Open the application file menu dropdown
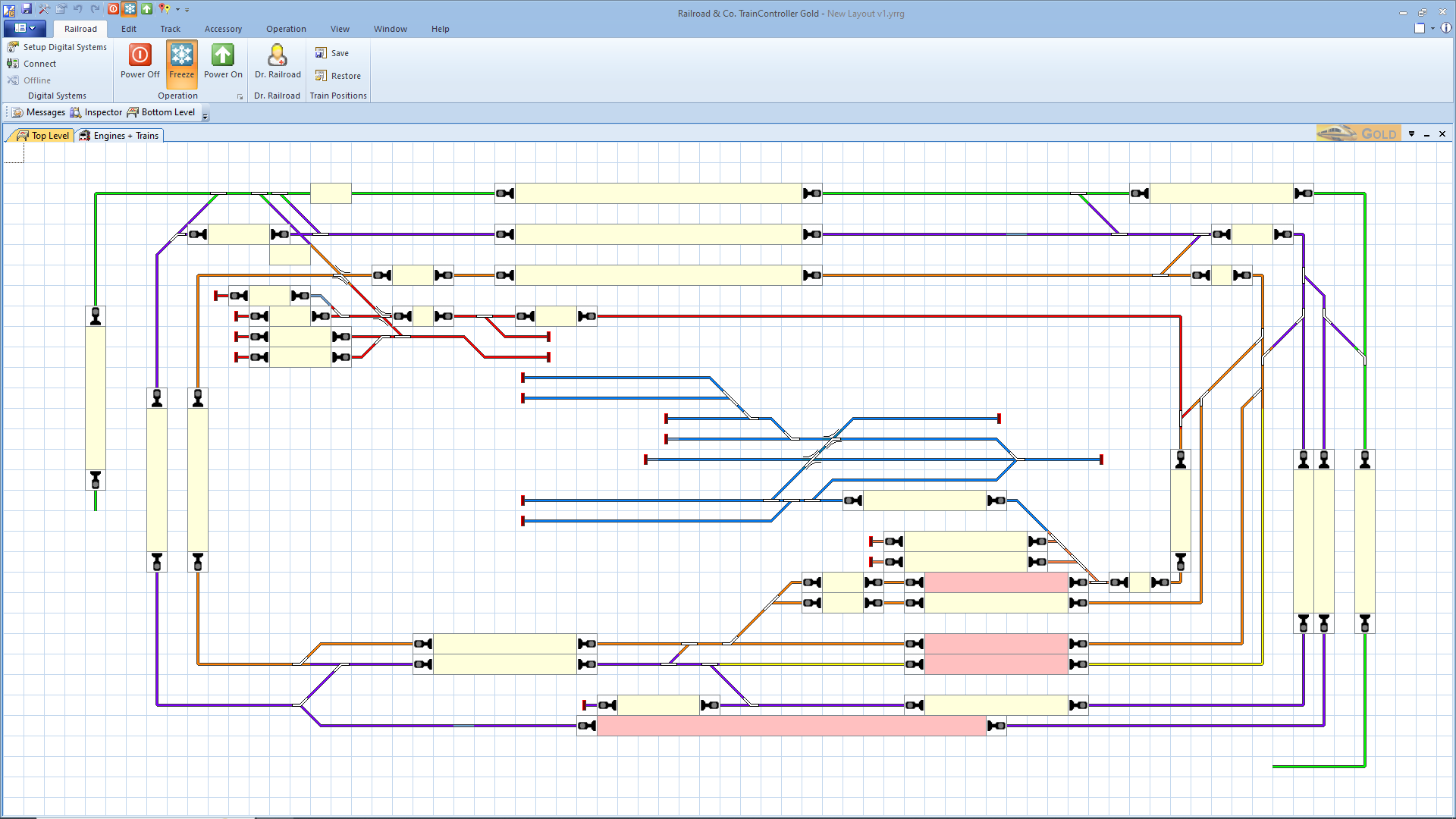Screen dimensions: 1456x819 coord(25,28)
